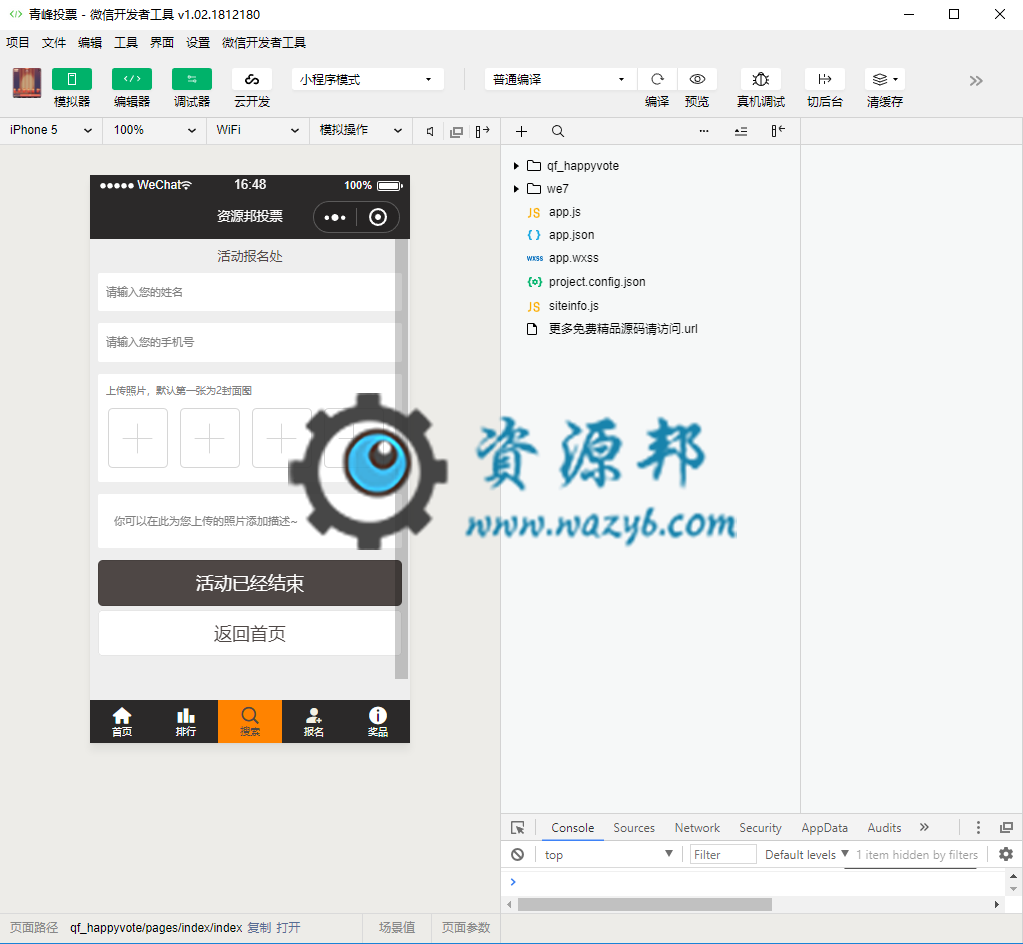Open the 100% zoom dropdown
Screen dimensions: 1023x944
(155, 130)
